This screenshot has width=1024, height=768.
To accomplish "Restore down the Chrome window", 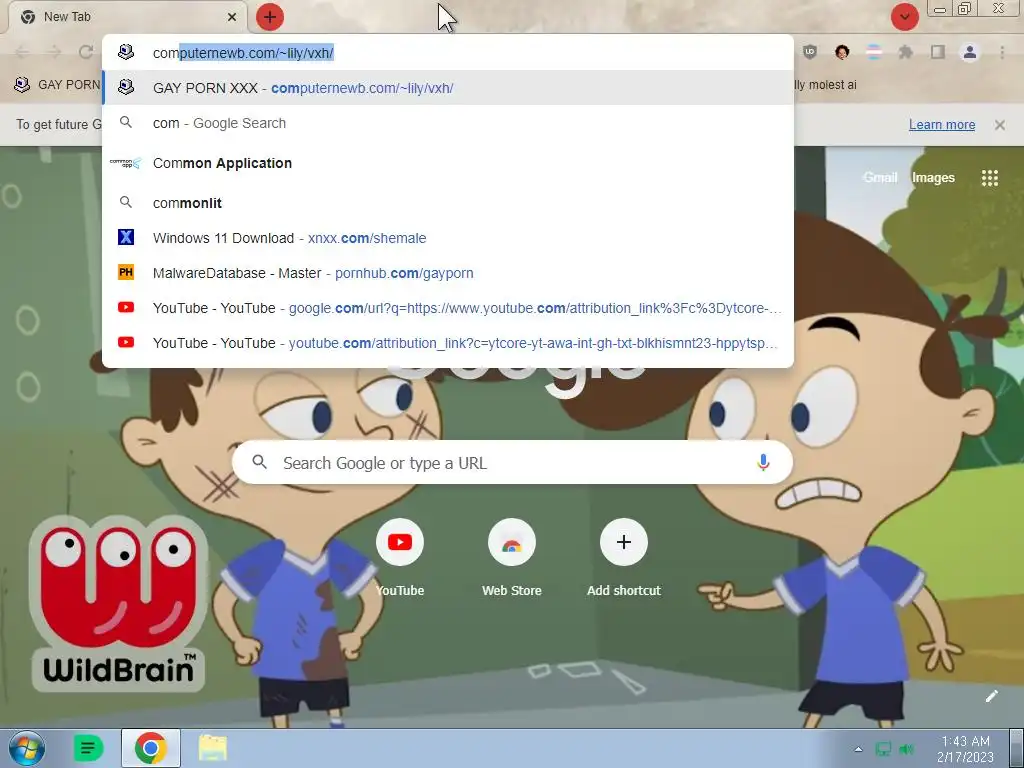I will coord(965,9).
